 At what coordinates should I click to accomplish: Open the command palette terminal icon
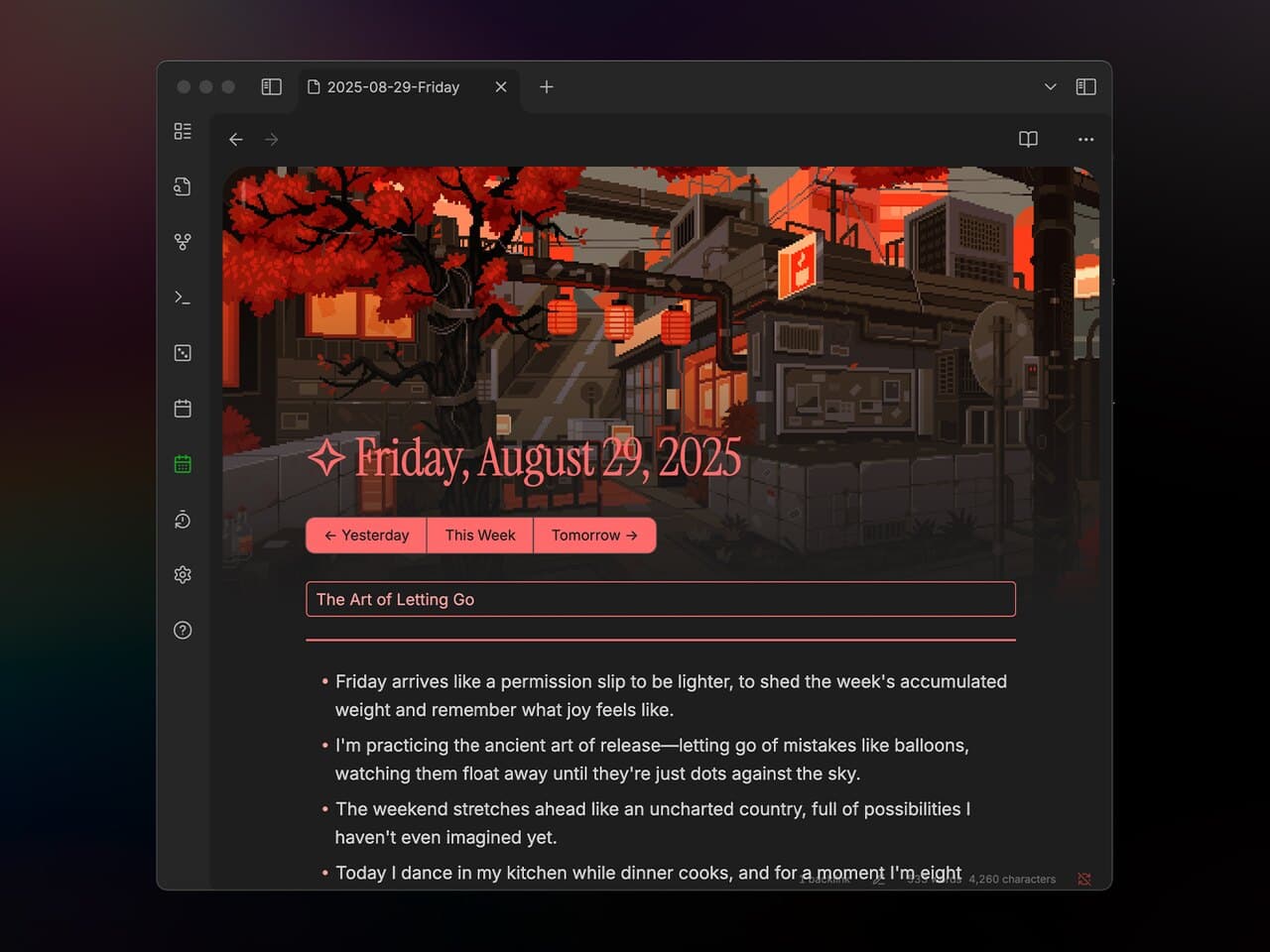183,297
